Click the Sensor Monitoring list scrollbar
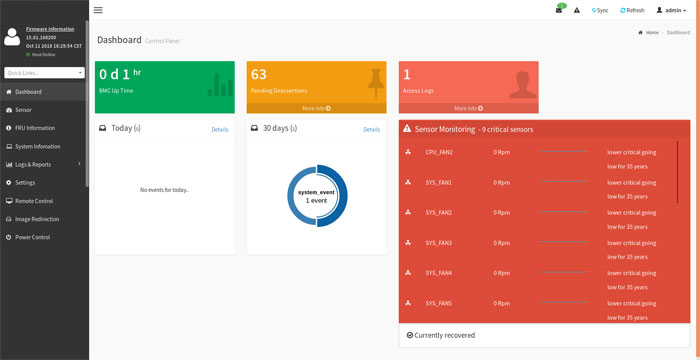Viewport: 700px width, 360px height. tap(678, 172)
